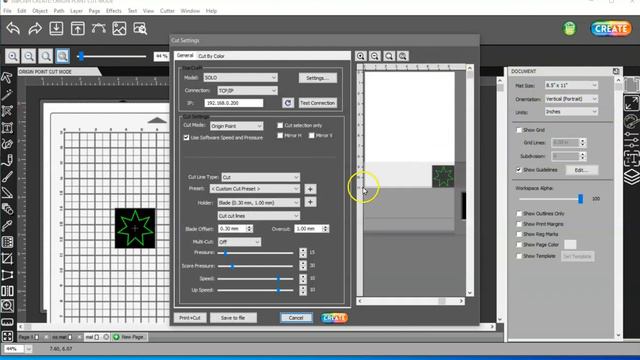
Task: Toggle Cut selection only checkbox
Action: 280,125
